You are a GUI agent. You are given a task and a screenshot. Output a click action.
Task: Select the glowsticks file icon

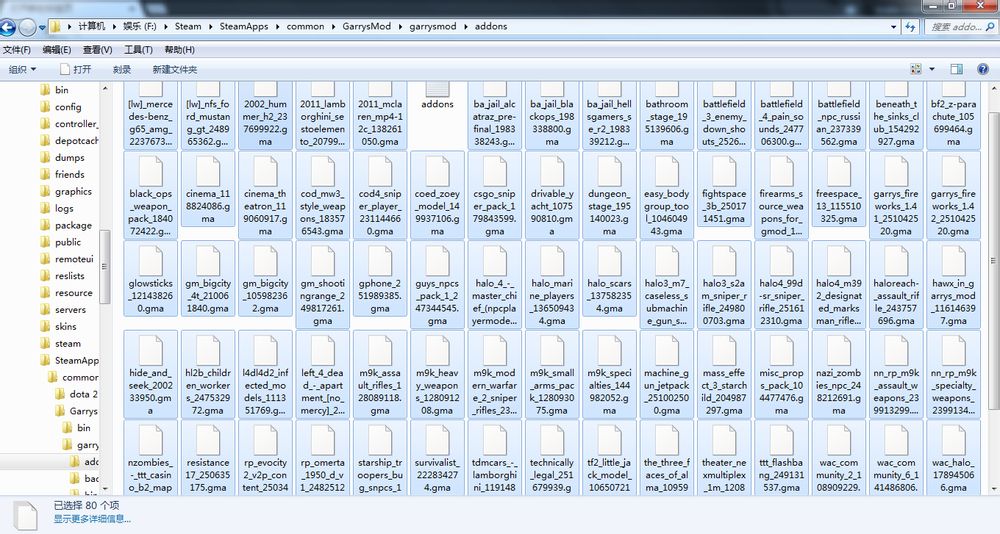point(151,260)
